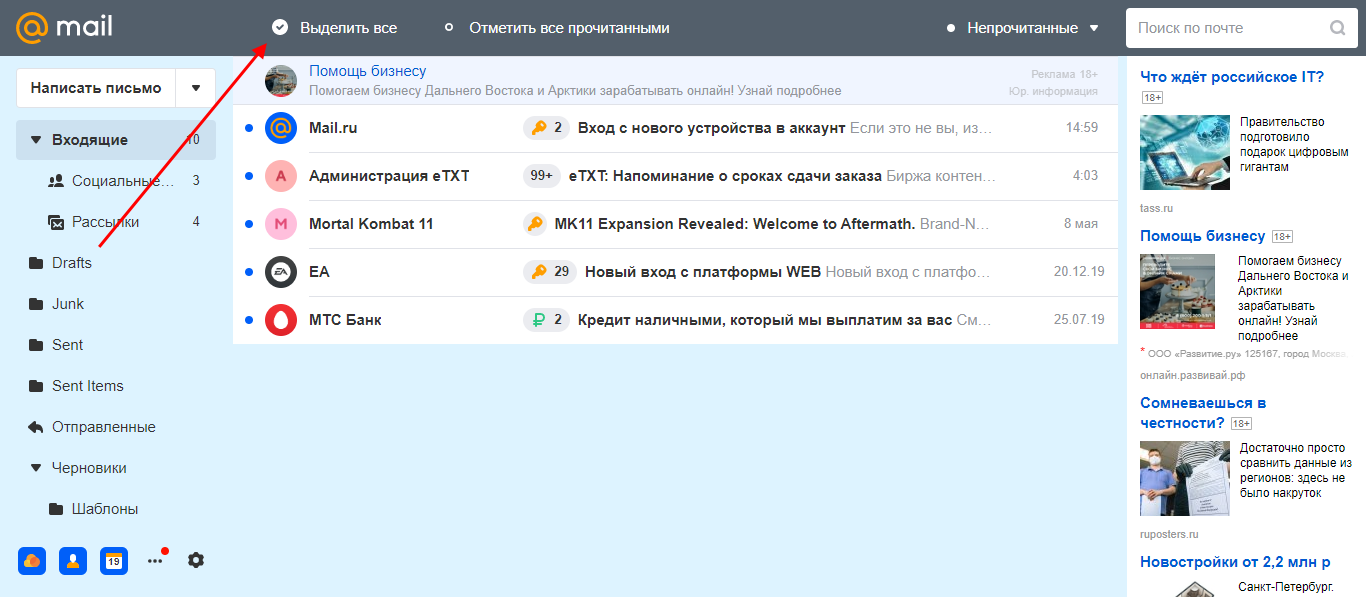The width and height of the screenshot is (1366, 597).
Task: Open the Mail.ru logo home link
Action: [x=64, y=28]
